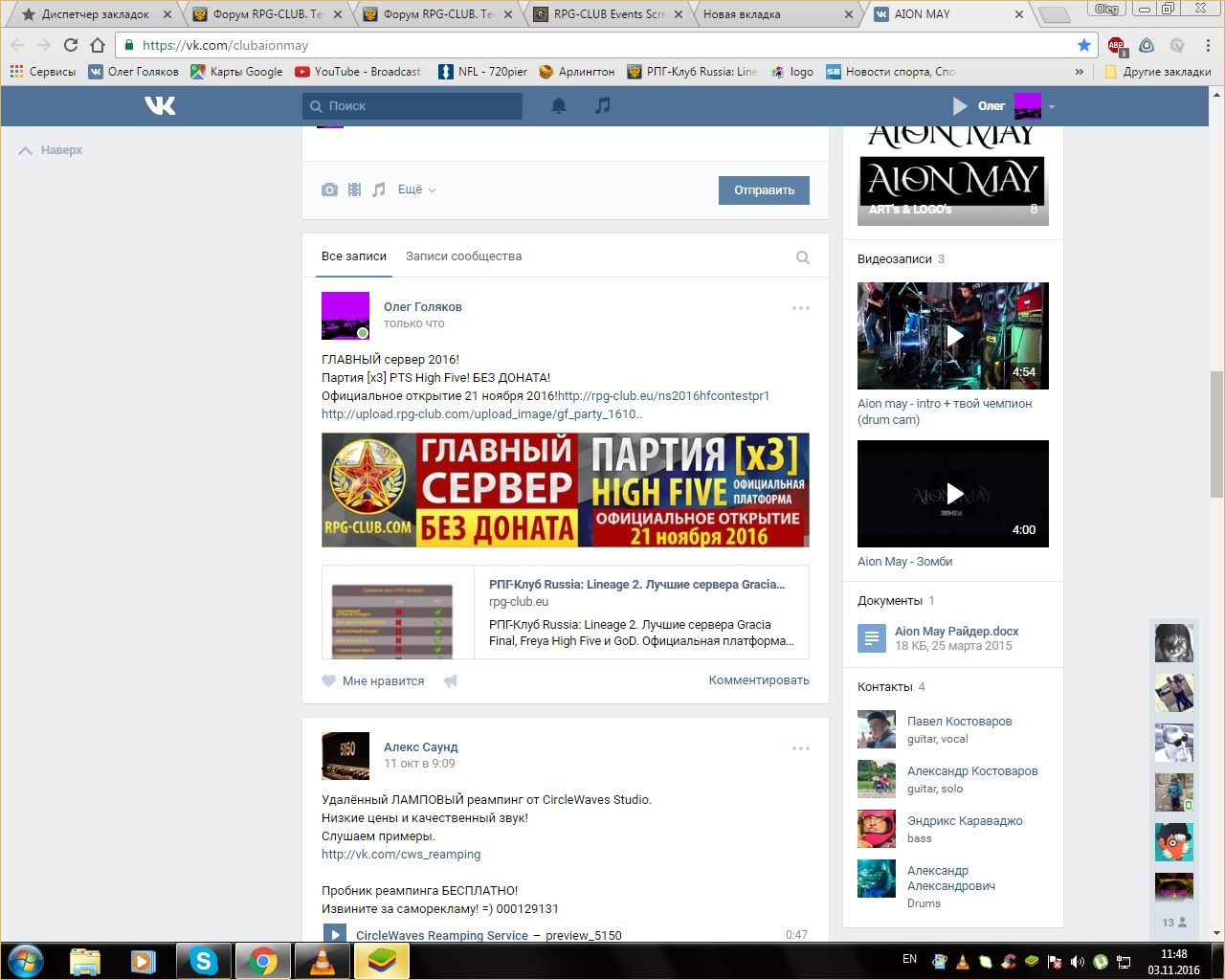The height and width of the screenshot is (980, 1225).
Task: Open contact Эндрикс Караваджо
Action: pyautogui.click(x=965, y=820)
